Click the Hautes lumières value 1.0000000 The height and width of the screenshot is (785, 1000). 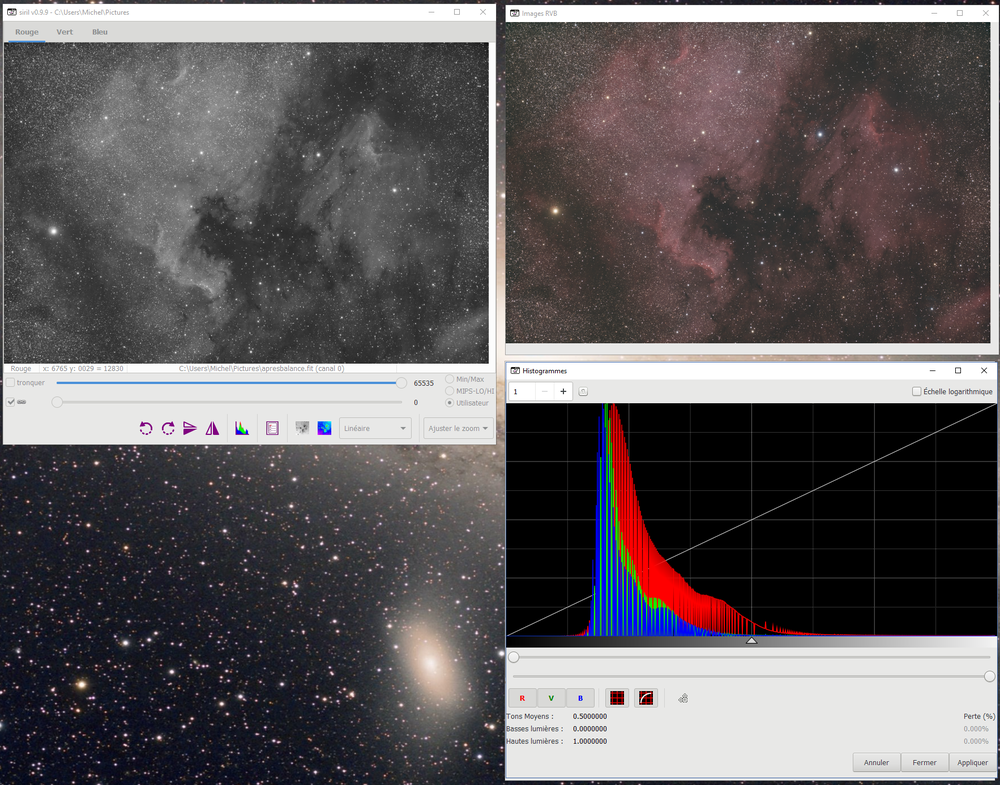tap(590, 741)
